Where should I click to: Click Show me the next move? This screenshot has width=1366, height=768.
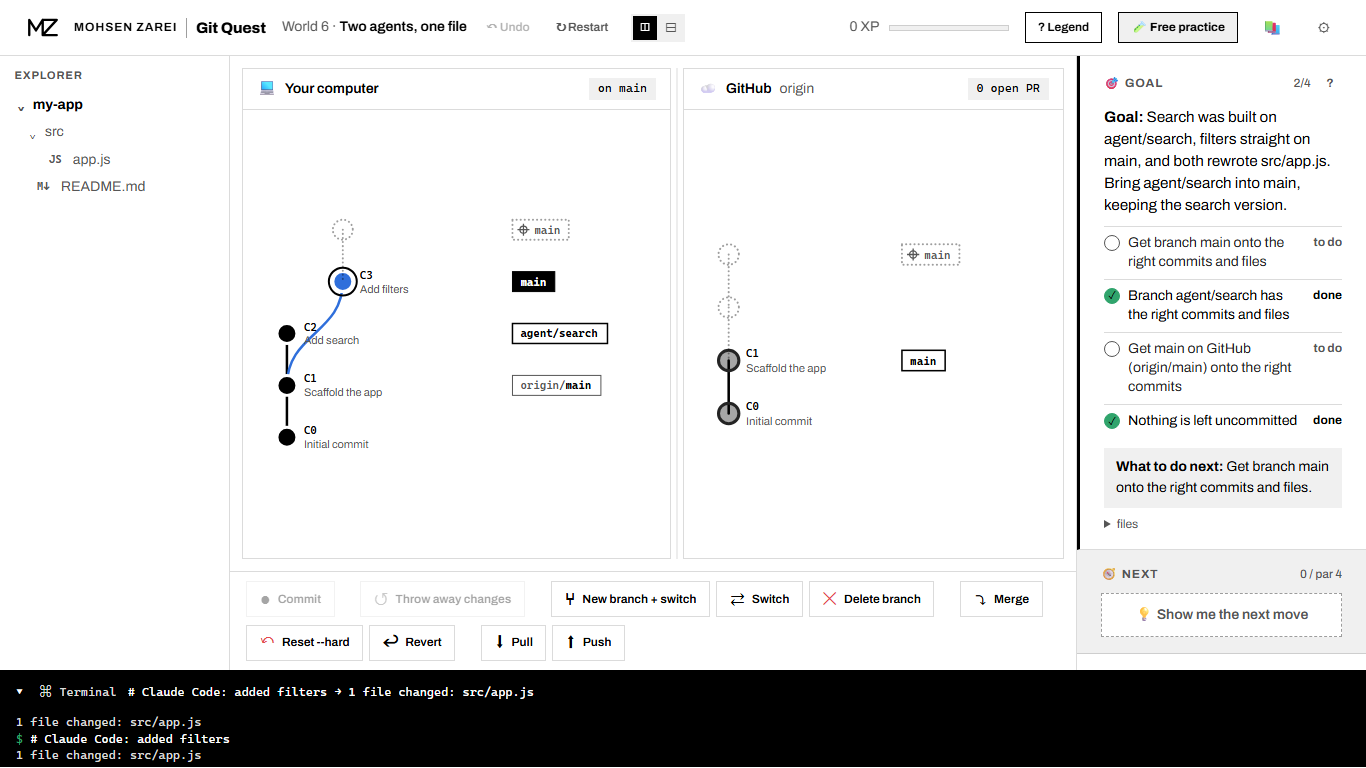[1221, 614]
